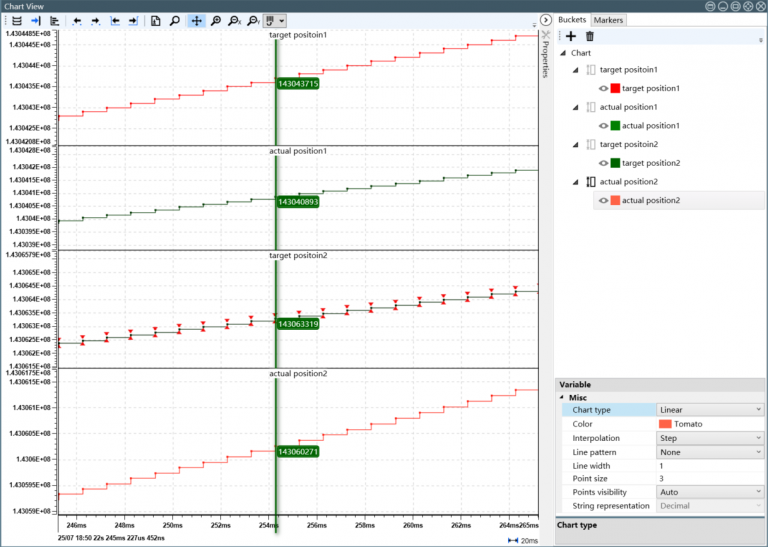Select the zoom Y axis tool
This screenshot has height=547, width=768.
253,20
